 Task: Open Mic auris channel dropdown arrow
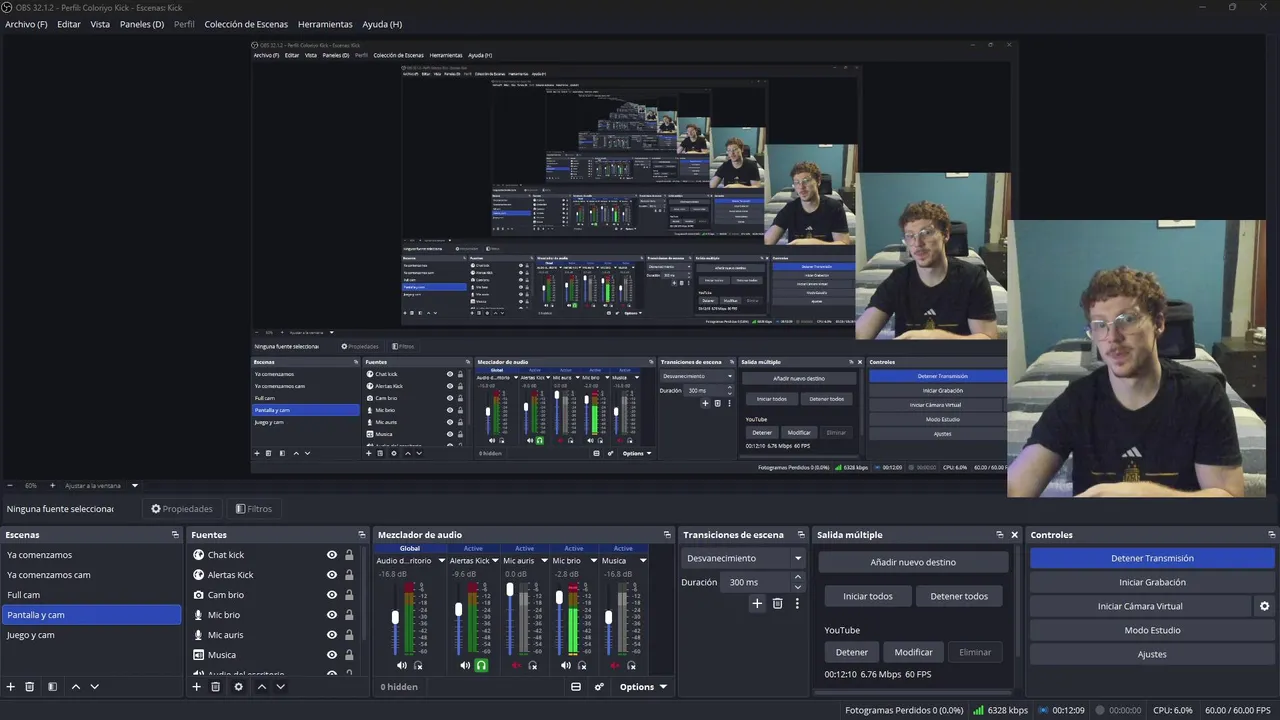click(543, 561)
